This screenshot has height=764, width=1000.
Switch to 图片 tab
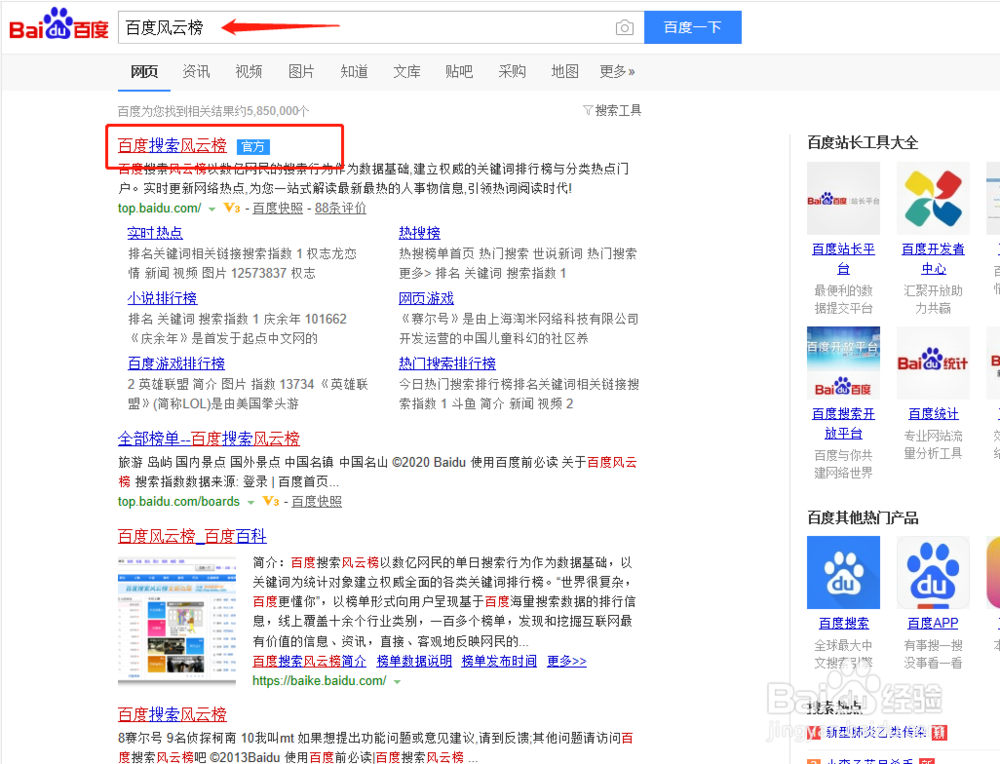(x=301, y=71)
